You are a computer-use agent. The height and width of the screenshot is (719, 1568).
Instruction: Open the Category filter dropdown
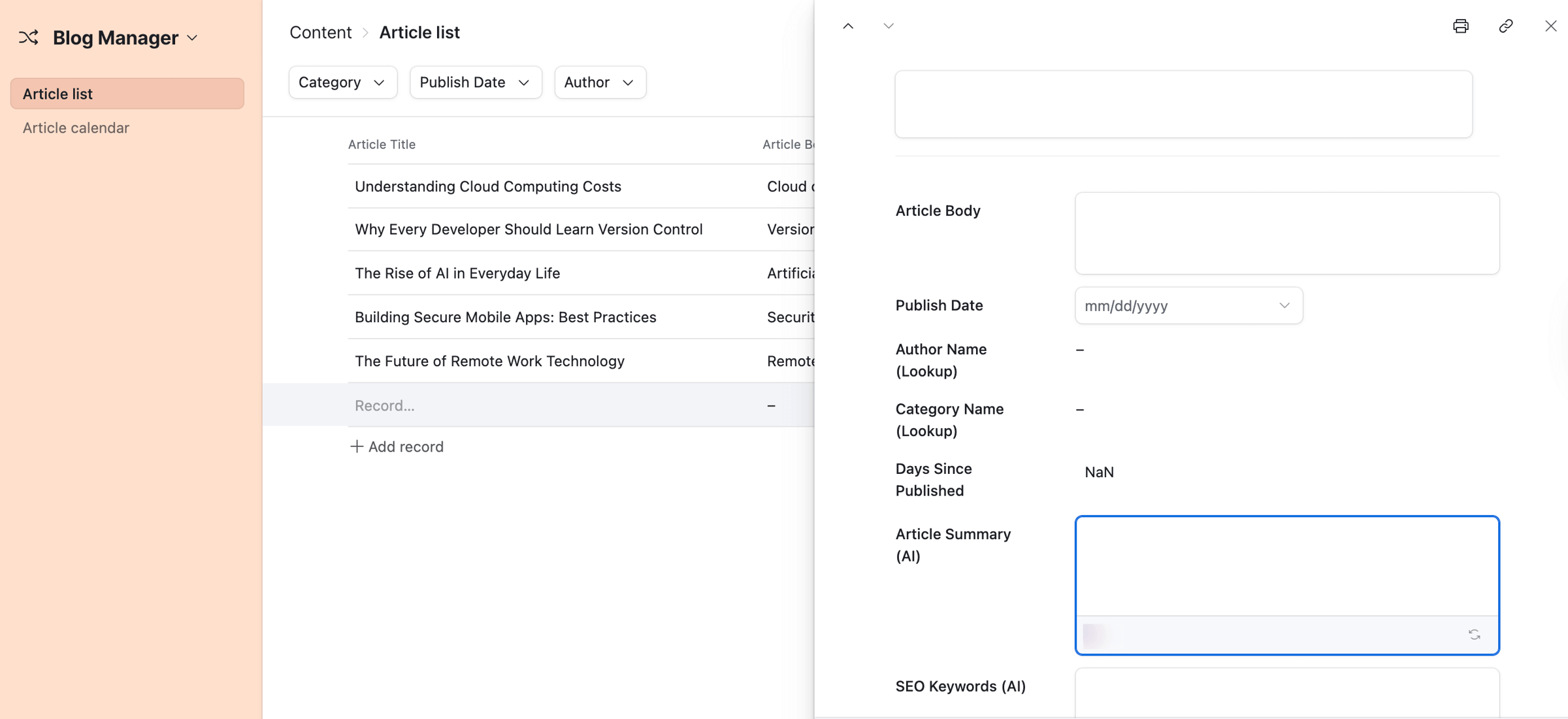tap(342, 82)
